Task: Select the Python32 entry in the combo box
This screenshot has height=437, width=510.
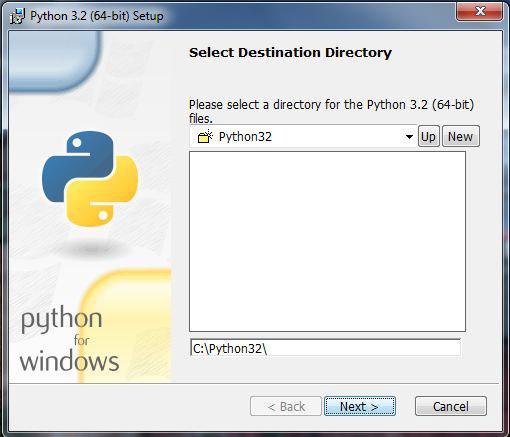Action: tap(303, 137)
